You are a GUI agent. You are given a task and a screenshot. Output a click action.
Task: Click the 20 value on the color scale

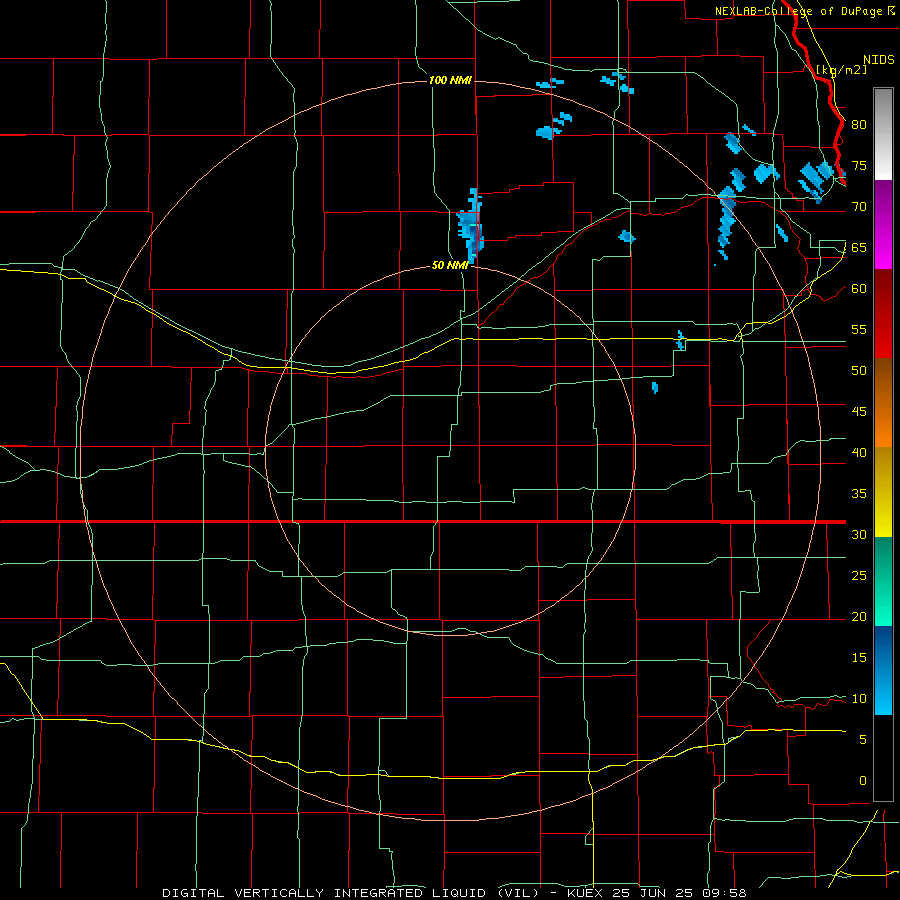859,617
